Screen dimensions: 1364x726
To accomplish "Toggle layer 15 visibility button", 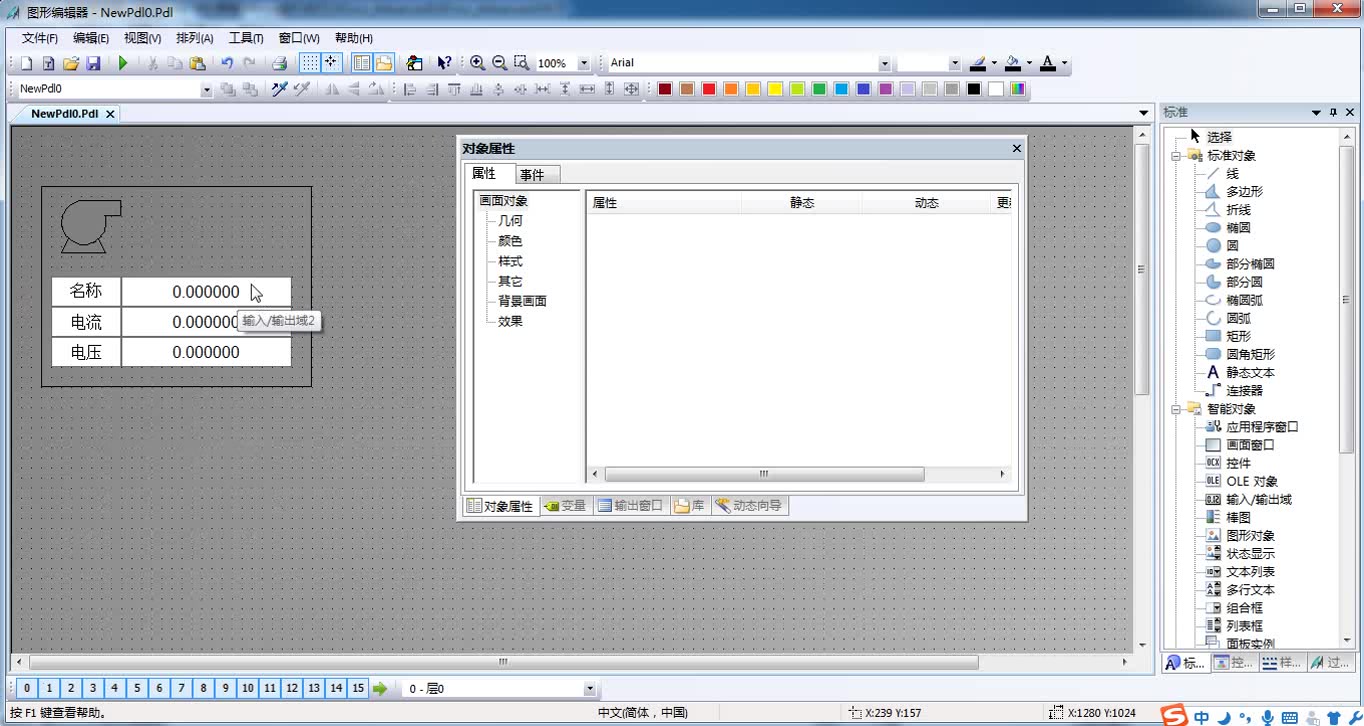I will pyautogui.click(x=358, y=688).
